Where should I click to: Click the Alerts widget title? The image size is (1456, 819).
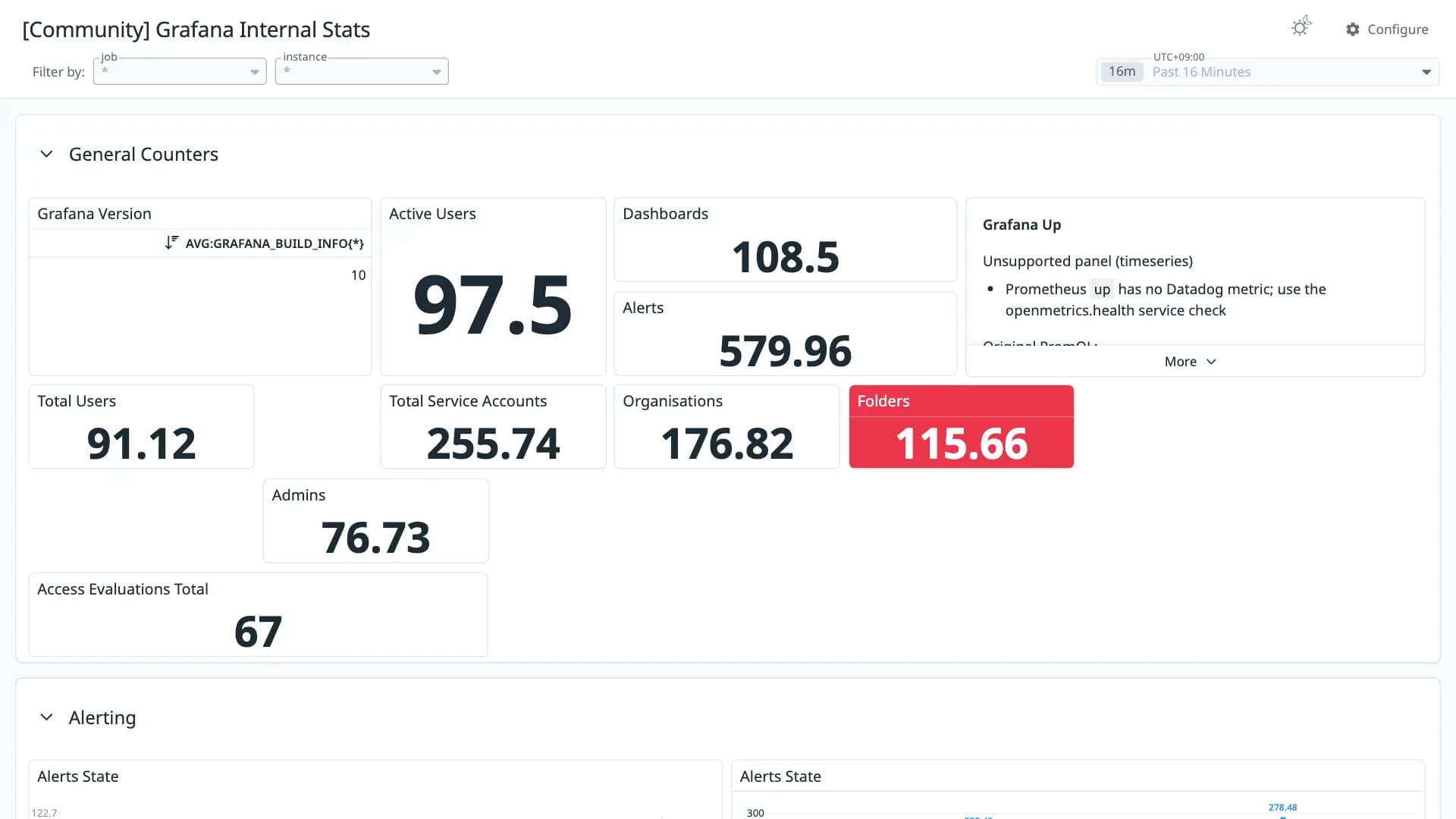click(643, 308)
